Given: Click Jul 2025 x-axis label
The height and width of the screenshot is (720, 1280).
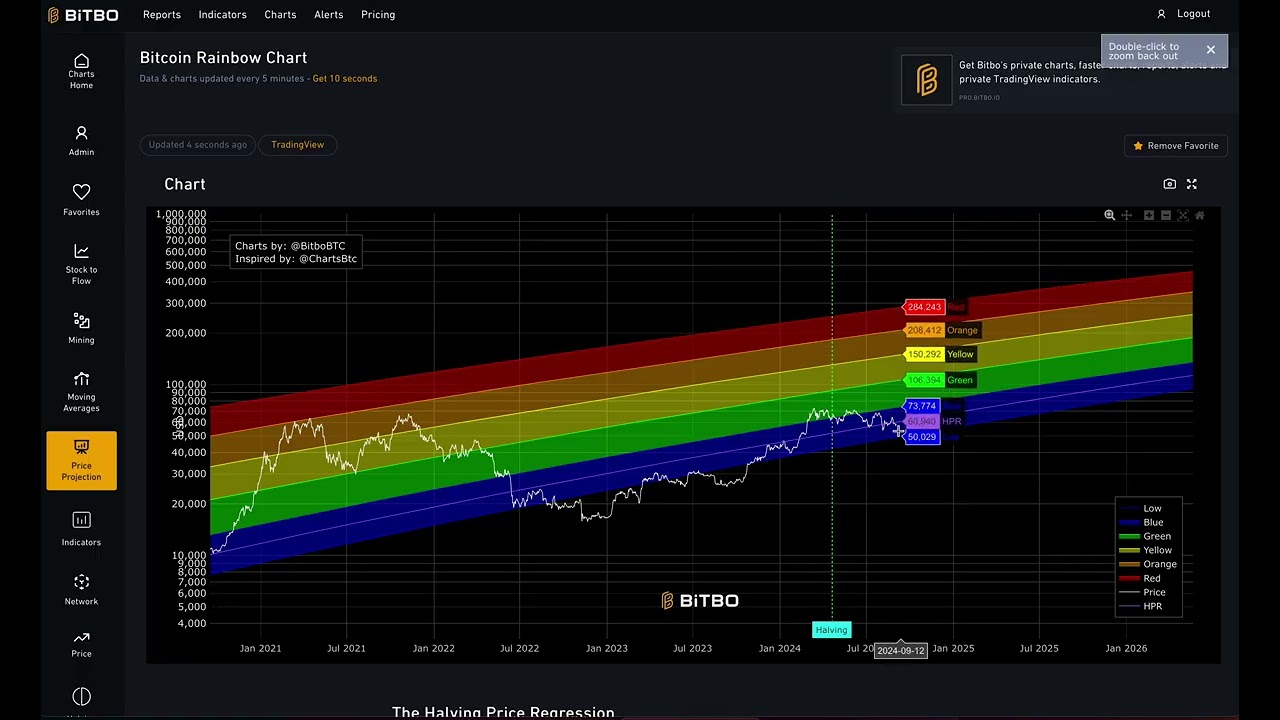Looking at the screenshot, I should tap(1039, 648).
